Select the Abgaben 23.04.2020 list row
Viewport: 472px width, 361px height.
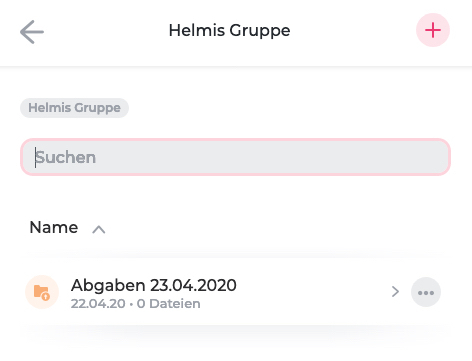tap(233, 292)
